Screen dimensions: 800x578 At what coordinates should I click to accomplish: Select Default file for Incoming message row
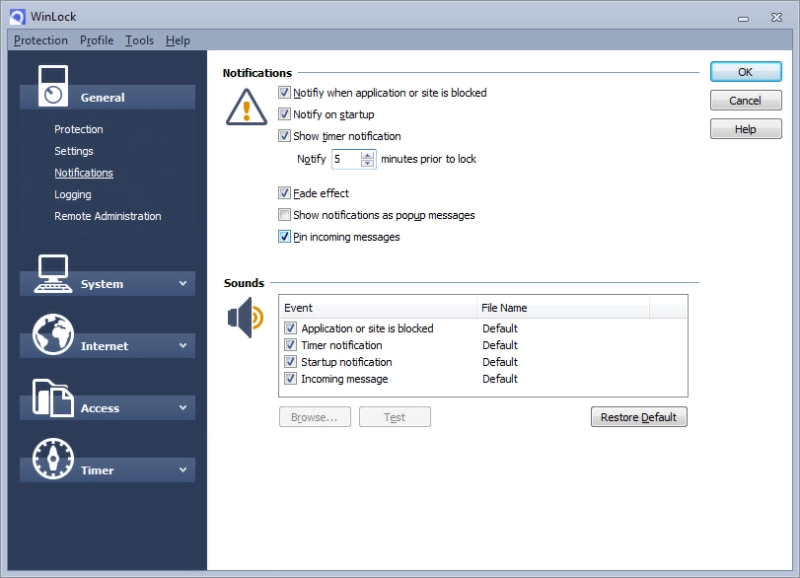500,379
